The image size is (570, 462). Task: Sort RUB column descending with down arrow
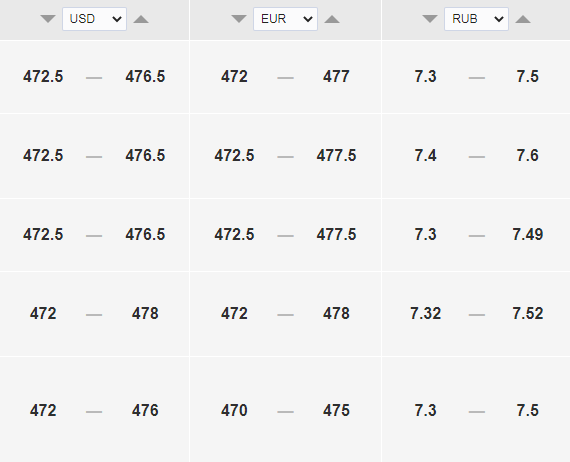[430, 19]
